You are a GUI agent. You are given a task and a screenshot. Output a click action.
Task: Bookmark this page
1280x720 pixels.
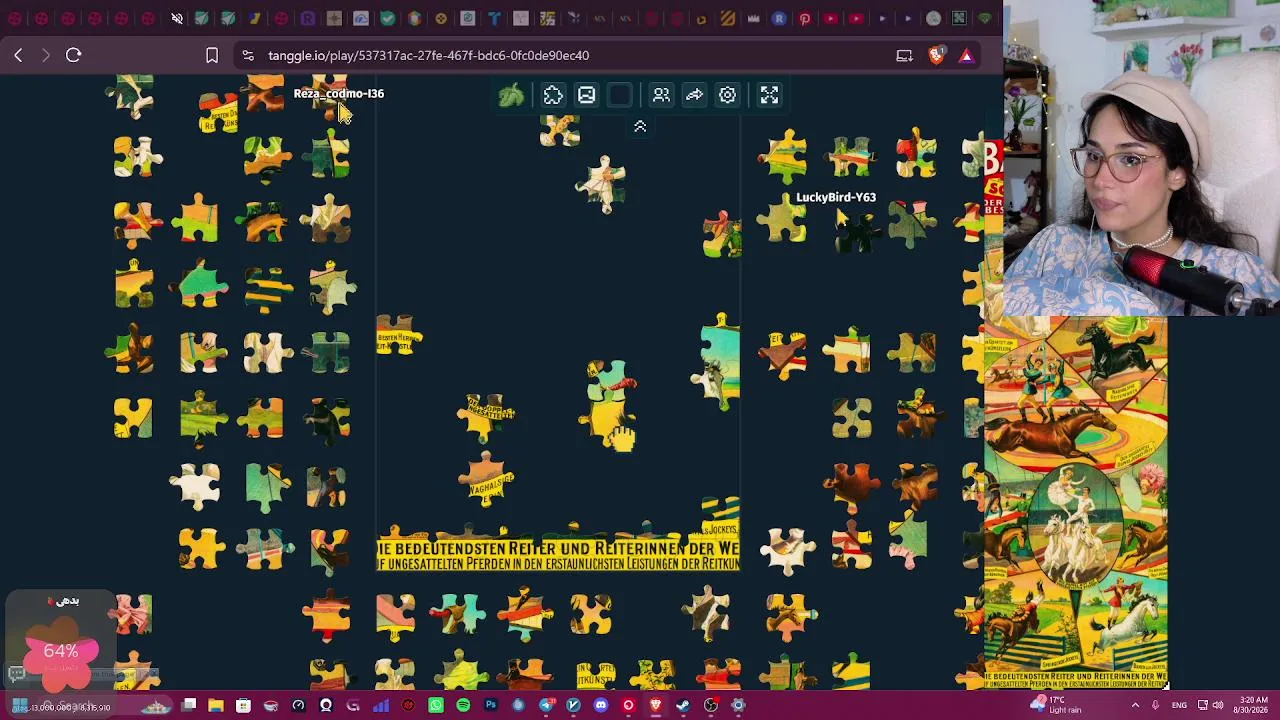[212, 56]
